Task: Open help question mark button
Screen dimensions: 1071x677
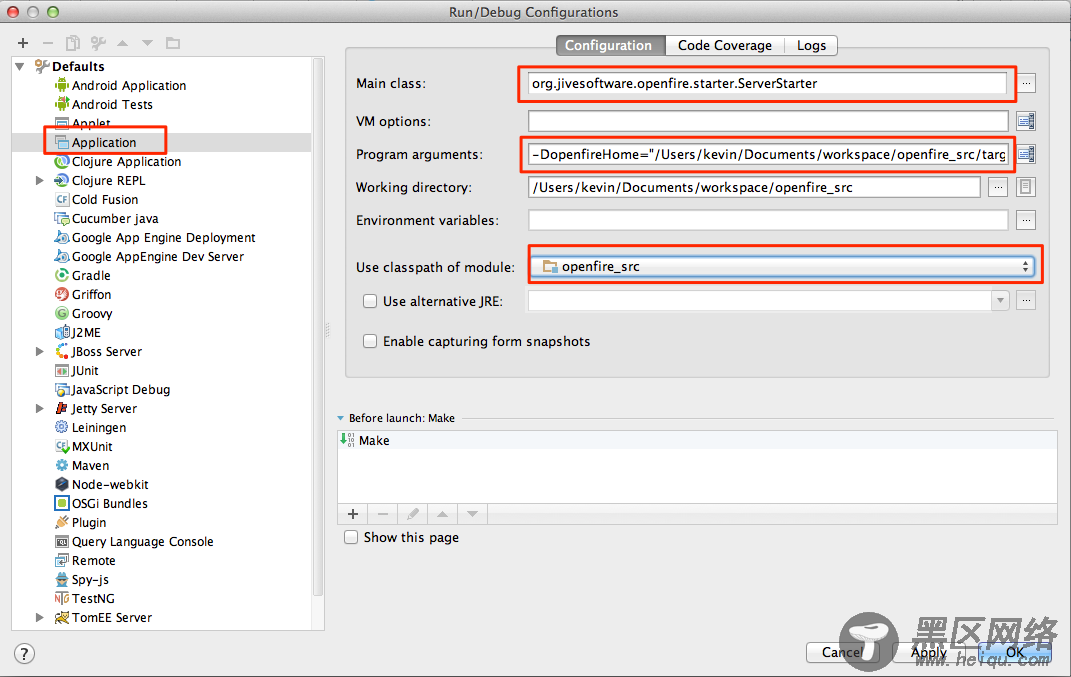Action: (x=24, y=654)
